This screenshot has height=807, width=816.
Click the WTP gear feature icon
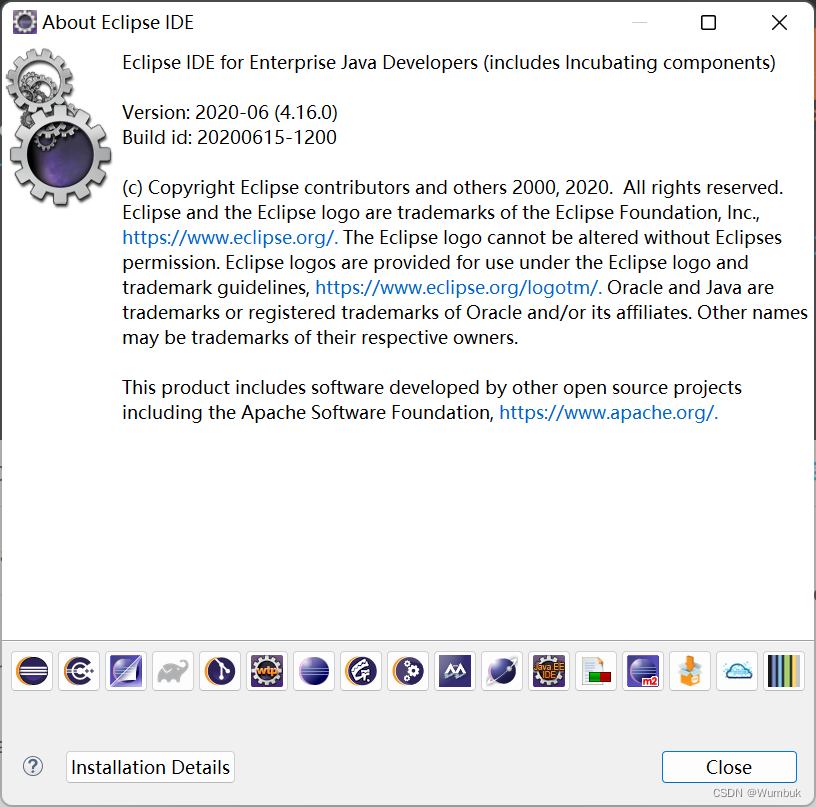coord(266,671)
